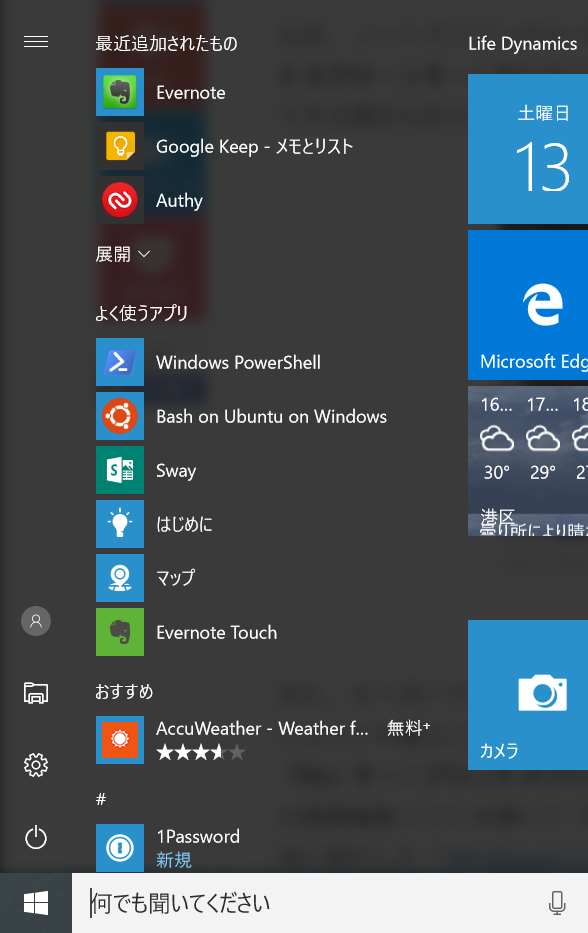Viewport: 588px width, 933px height.
Task: Click the Power button icon
Action: pos(36,837)
